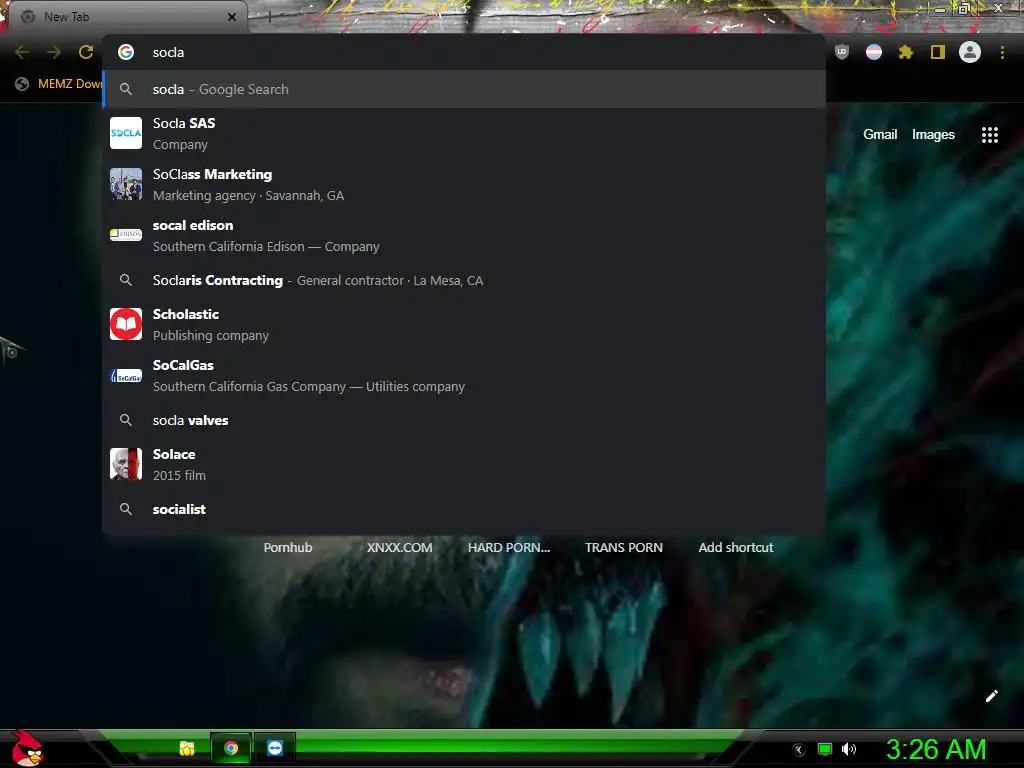Open the TeamViewer taskbar icon
Image resolution: width=1024 pixels, height=768 pixels.
[x=275, y=748]
